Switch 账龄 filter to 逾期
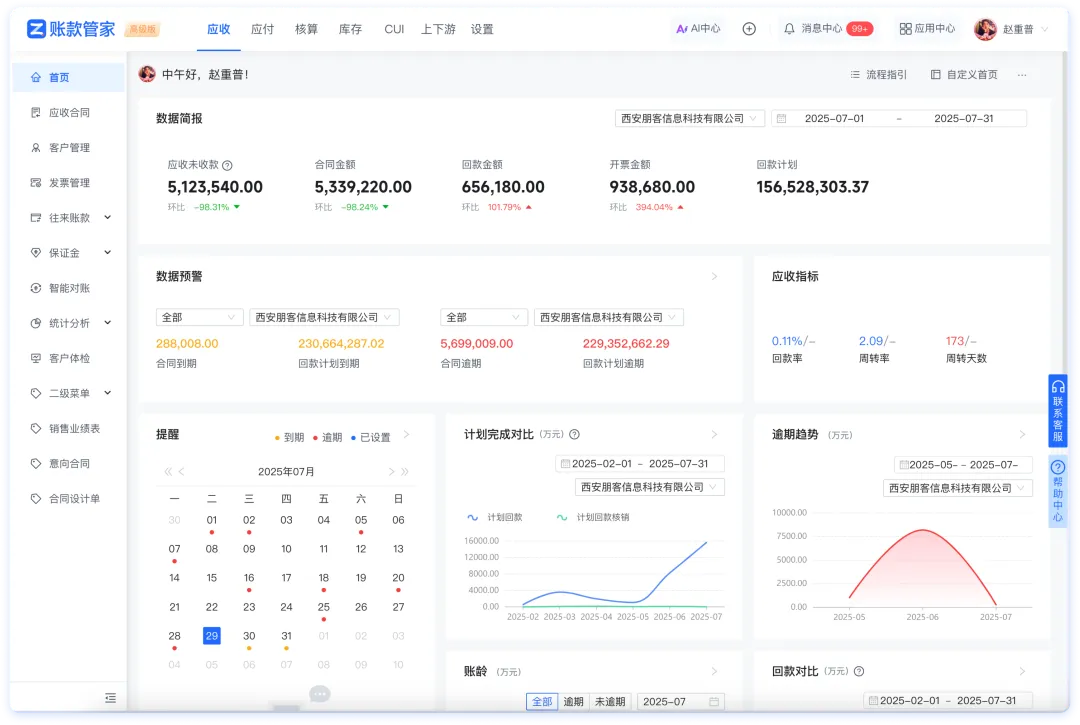Image resolution: width=1080 pixels, height=725 pixels. [574, 701]
